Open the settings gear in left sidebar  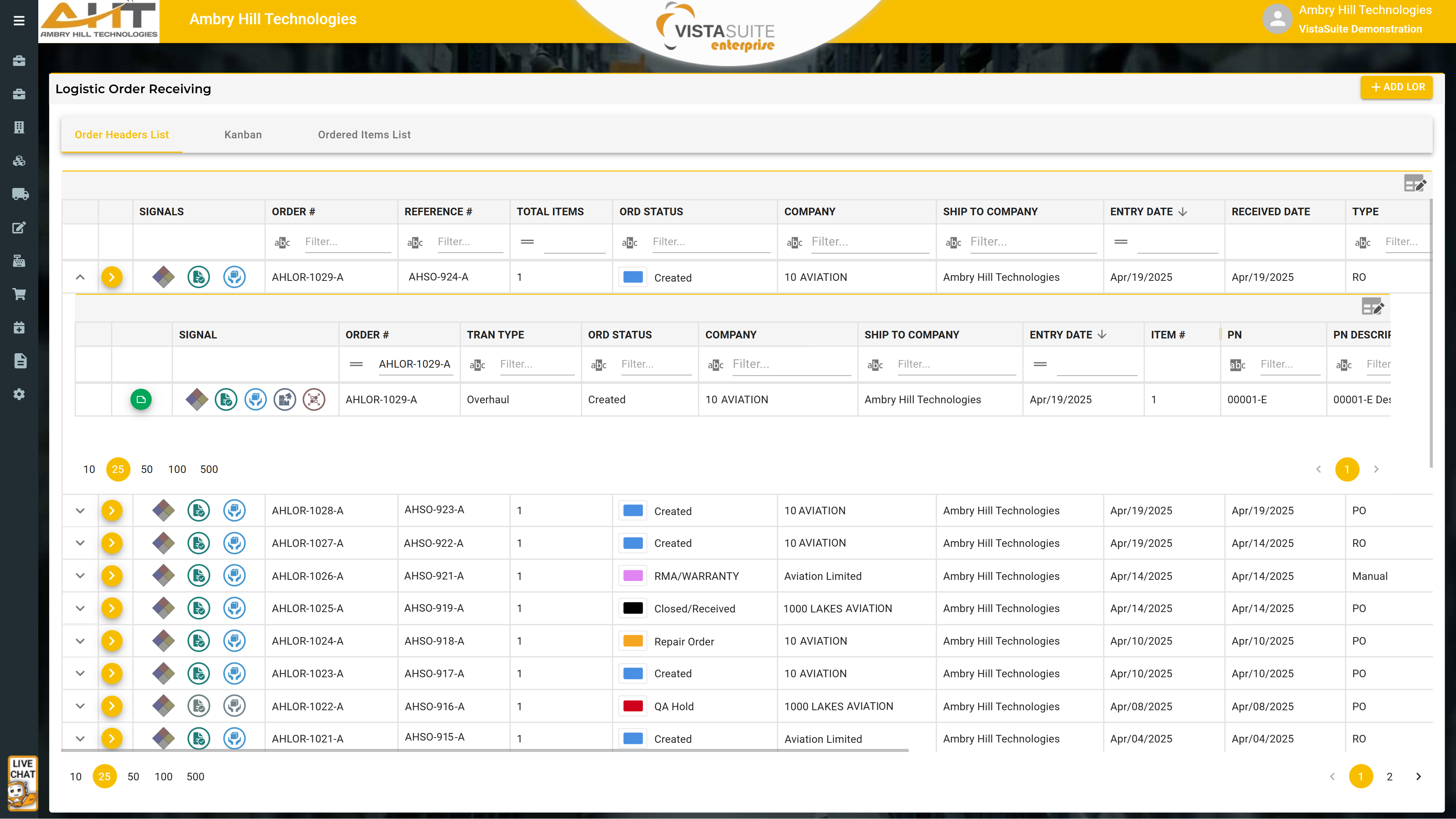click(x=19, y=394)
